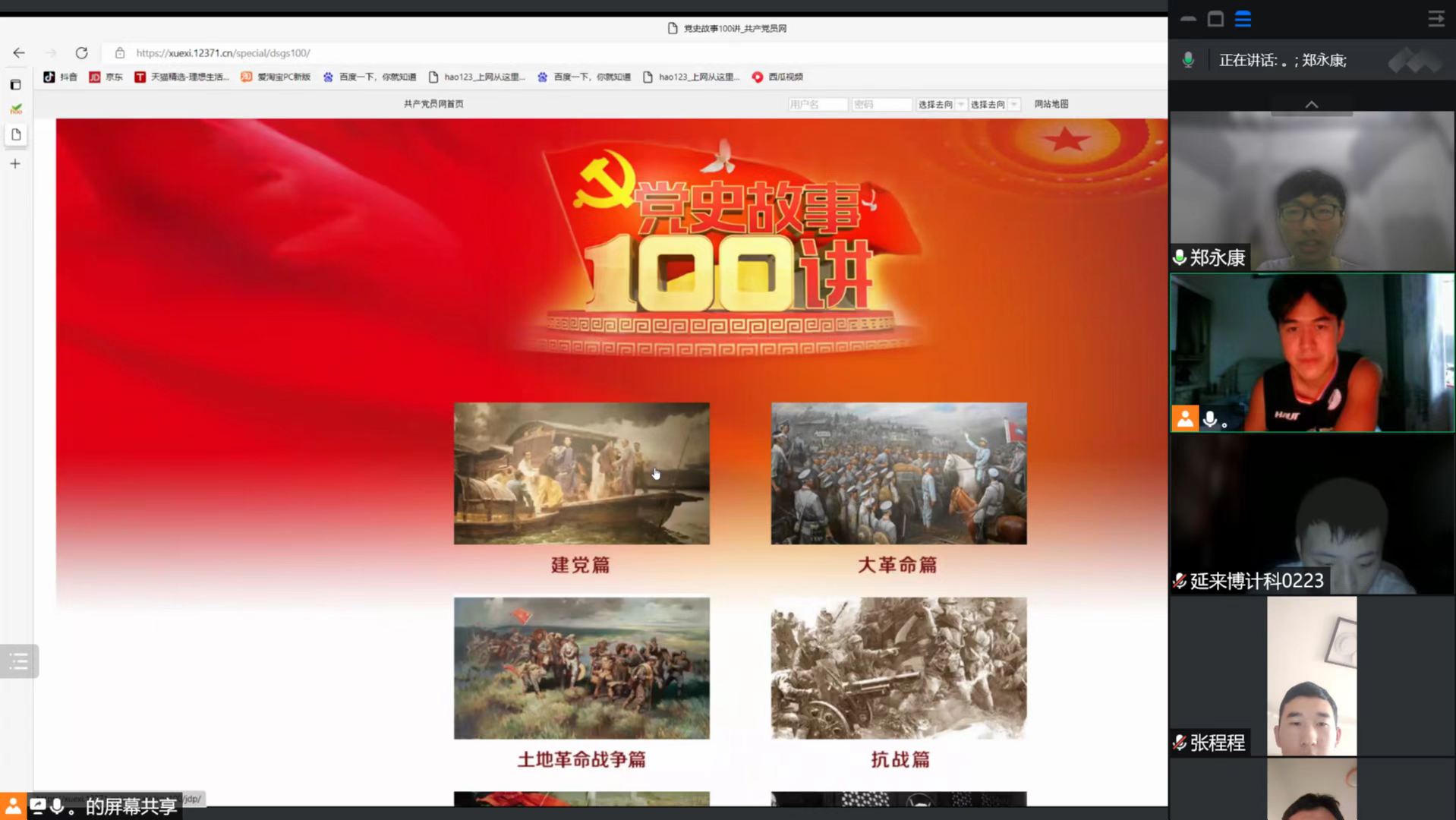Open the browser sidebar tabs panel icon
The width and height of the screenshot is (1456, 820).
[15, 84]
